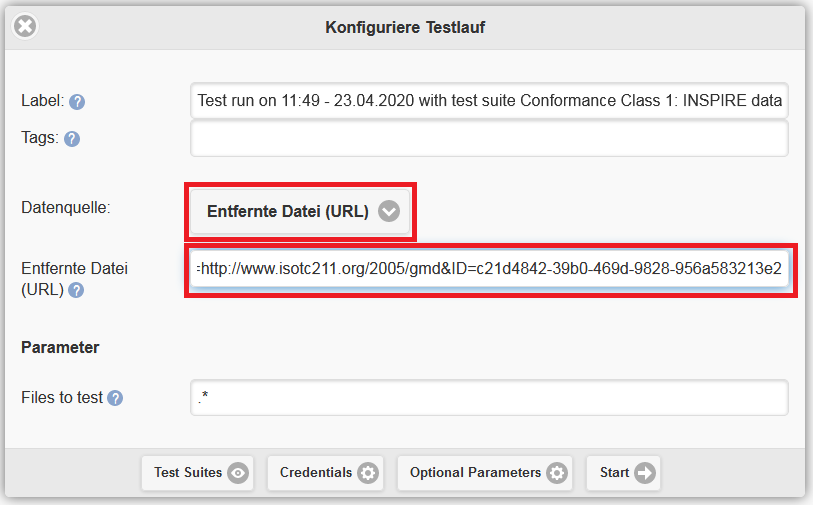Screen dimensions: 813x505
Task: Focus the Label text field
Action: pyautogui.click(x=489, y=101)
